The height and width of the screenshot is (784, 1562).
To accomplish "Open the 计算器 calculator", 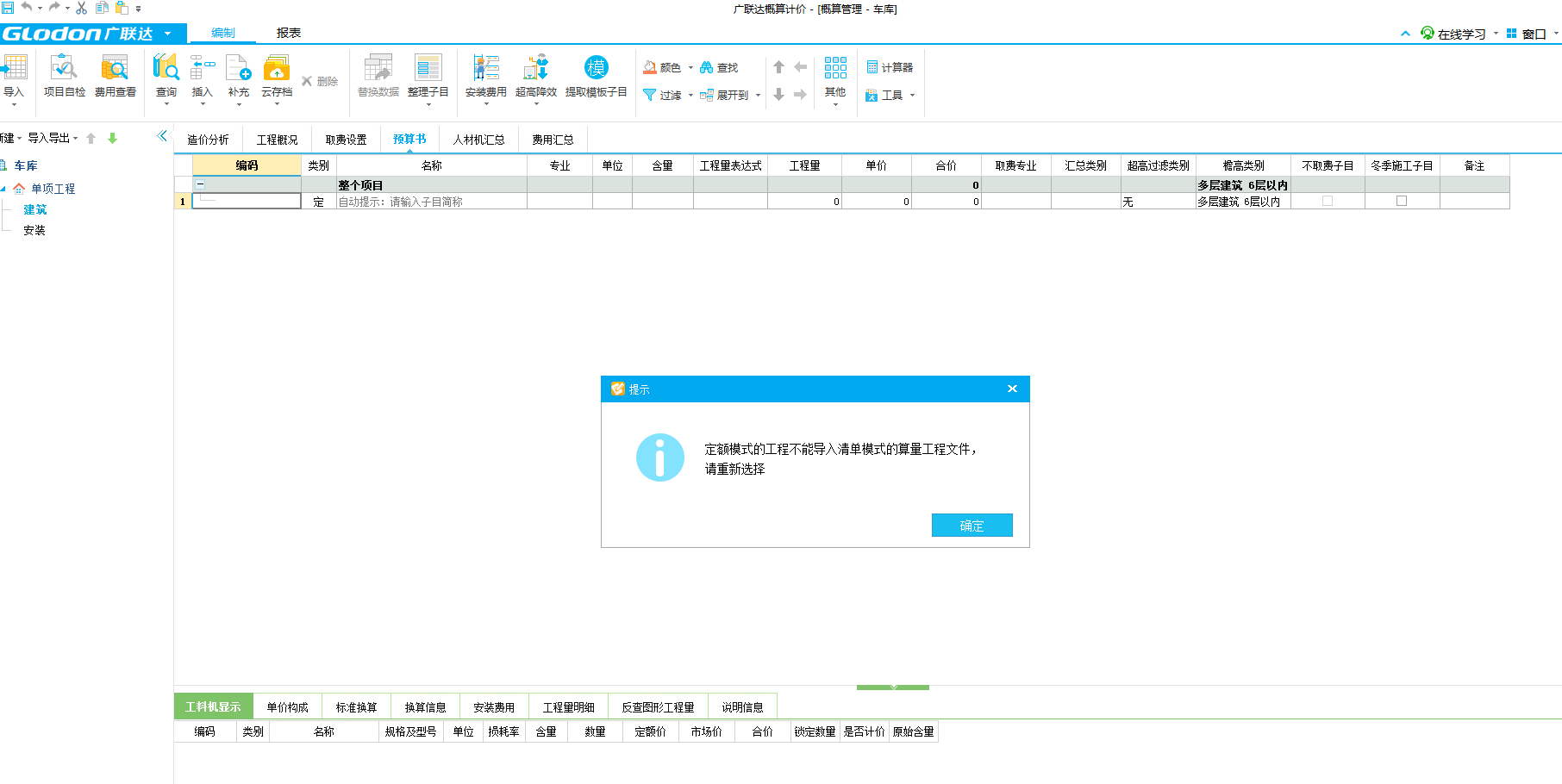I will click(x=890, y=67).
